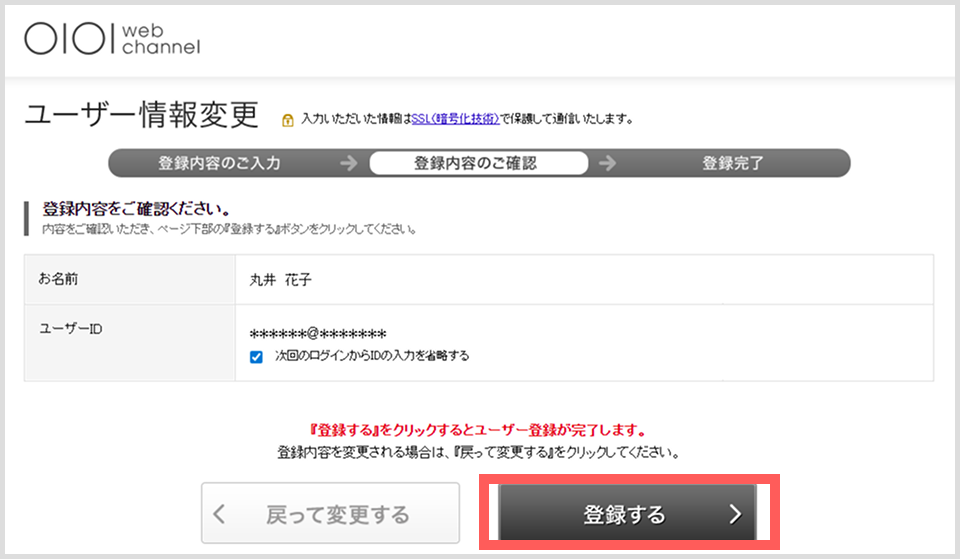Select the 登録内容のご入力 step

(219, 163)
